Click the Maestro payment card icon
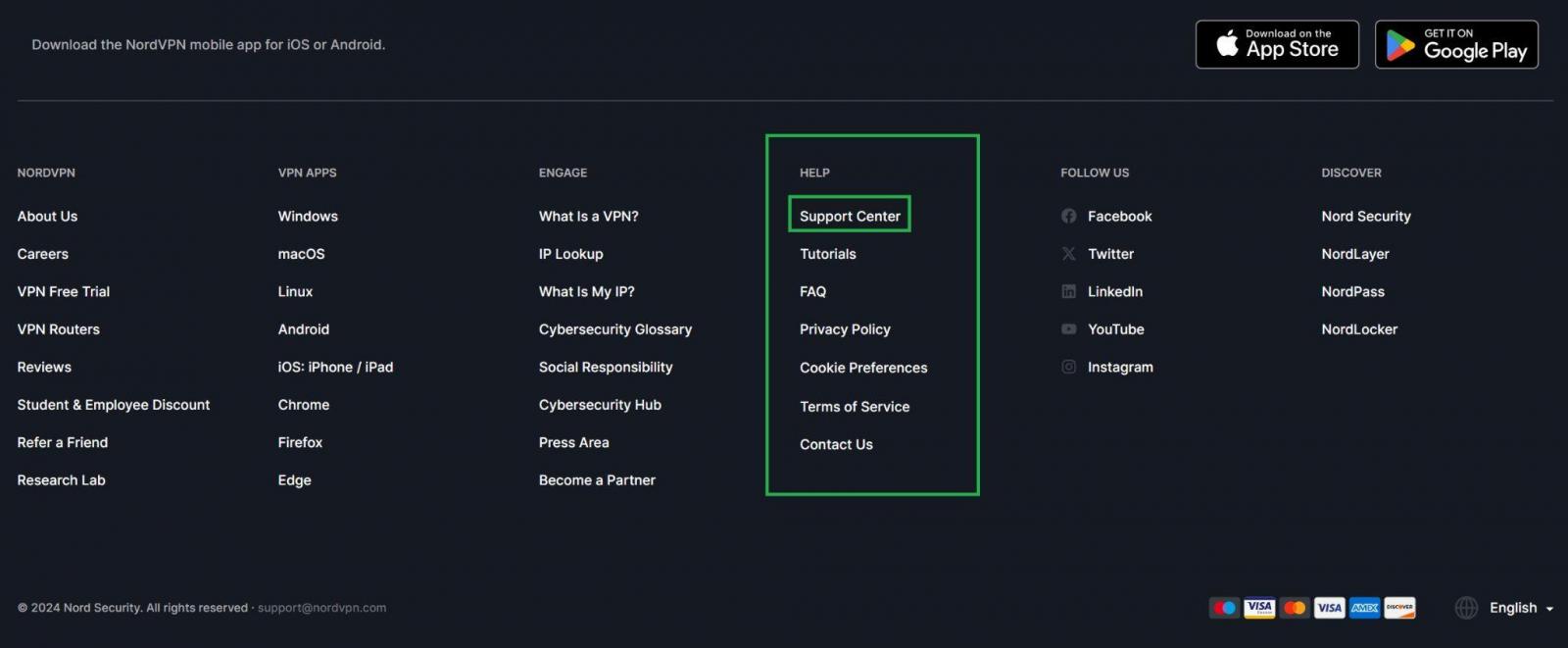Image resolution: width=1568 pixels, height=648 pixels. click(1224, 608)
